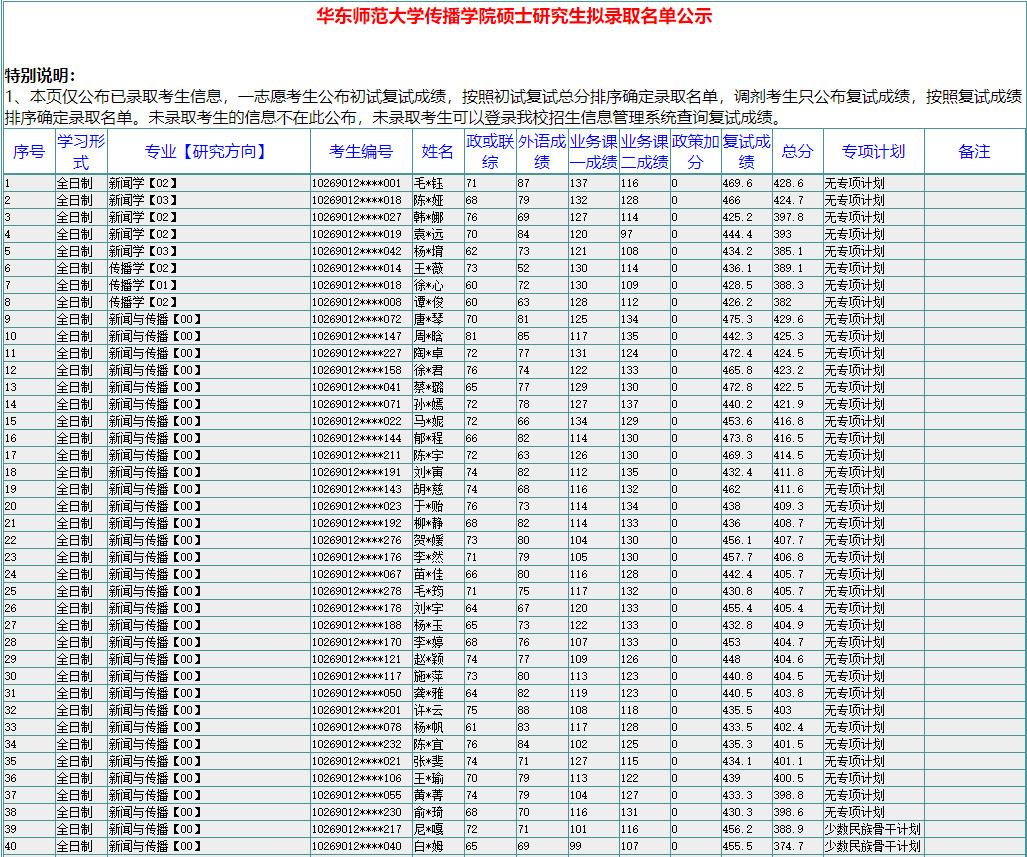The height and width of the screenshot is (857, 1027).
Task: Click the 总分 column header
Action: (797, 152)
